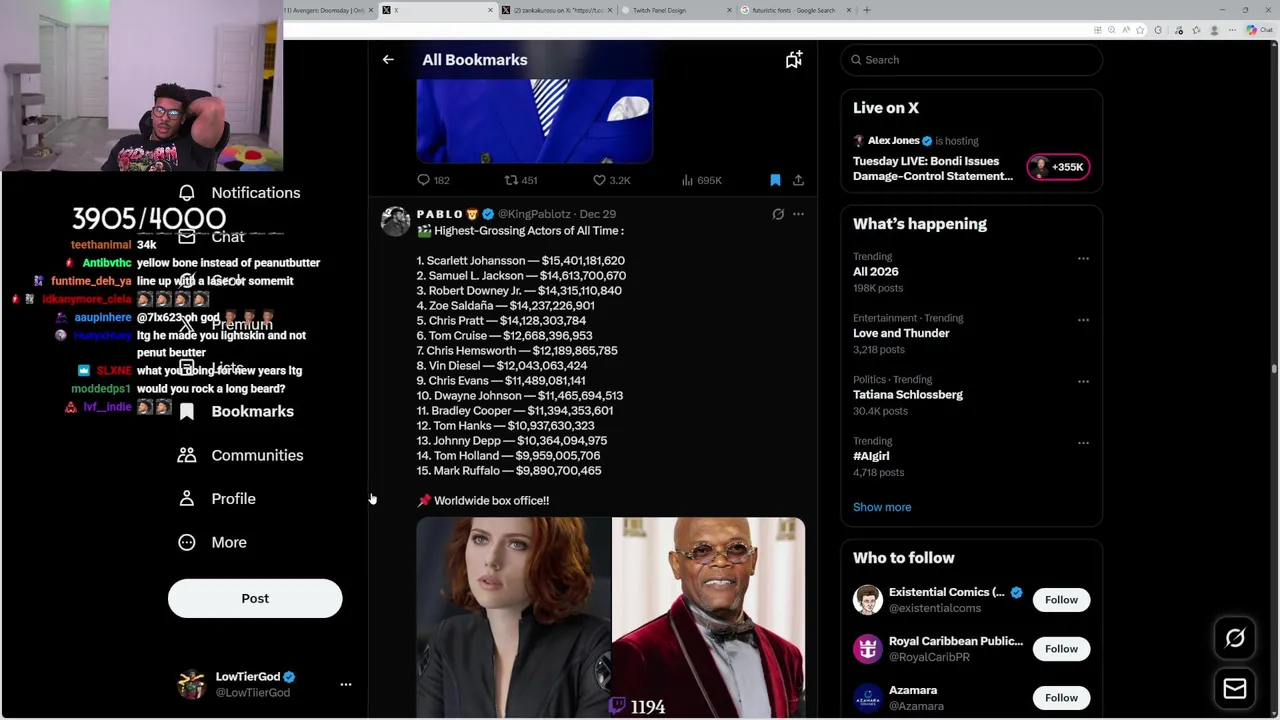The image size is (1280, 720).
Task: Open Profile in sidebar
Action: (217, 499)
